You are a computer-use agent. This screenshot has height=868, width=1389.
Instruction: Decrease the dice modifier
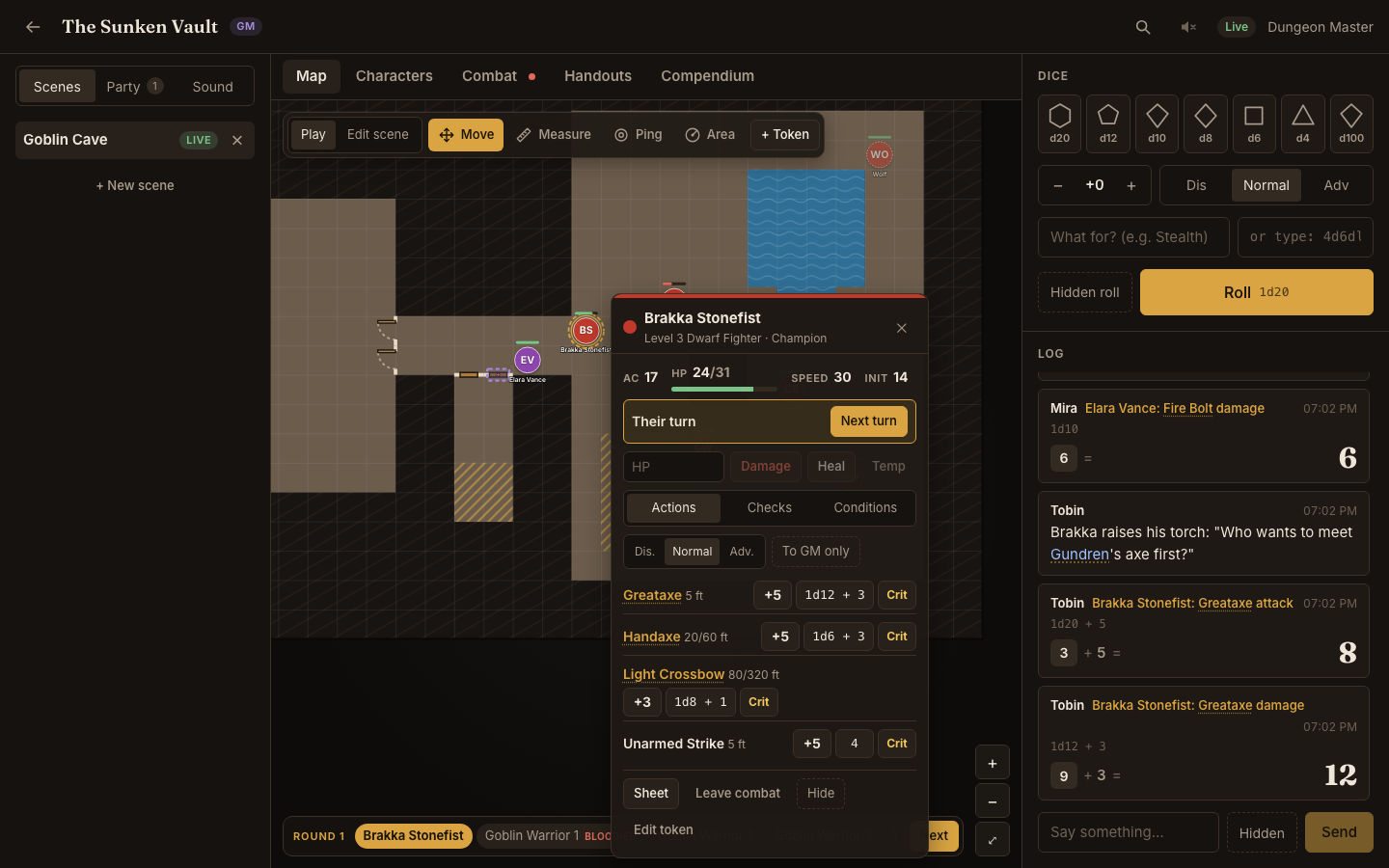tap(1058, 185)
